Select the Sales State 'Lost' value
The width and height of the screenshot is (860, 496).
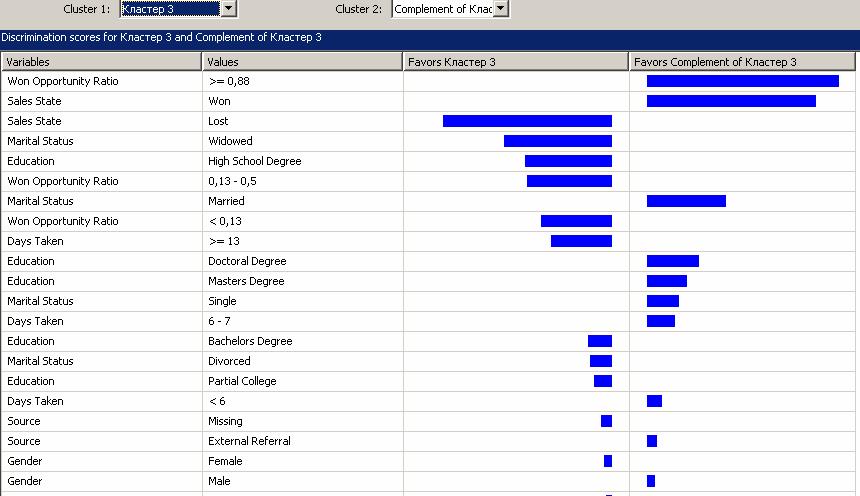[x=303, y=121]
